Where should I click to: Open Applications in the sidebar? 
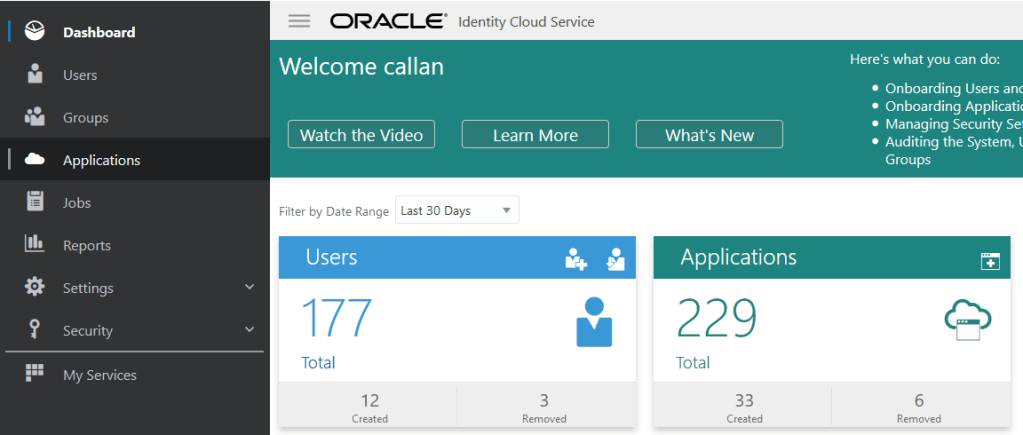click(101, 160)
